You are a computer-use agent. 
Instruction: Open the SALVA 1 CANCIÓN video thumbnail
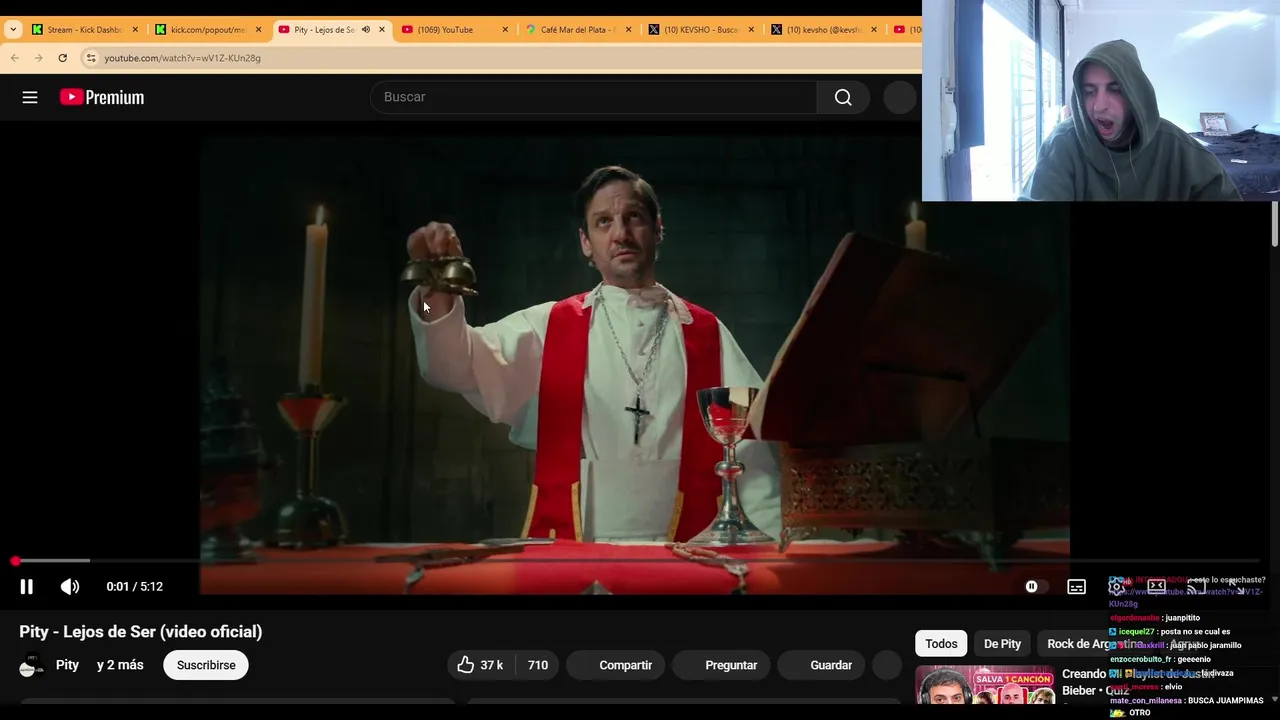coord(985,685)
